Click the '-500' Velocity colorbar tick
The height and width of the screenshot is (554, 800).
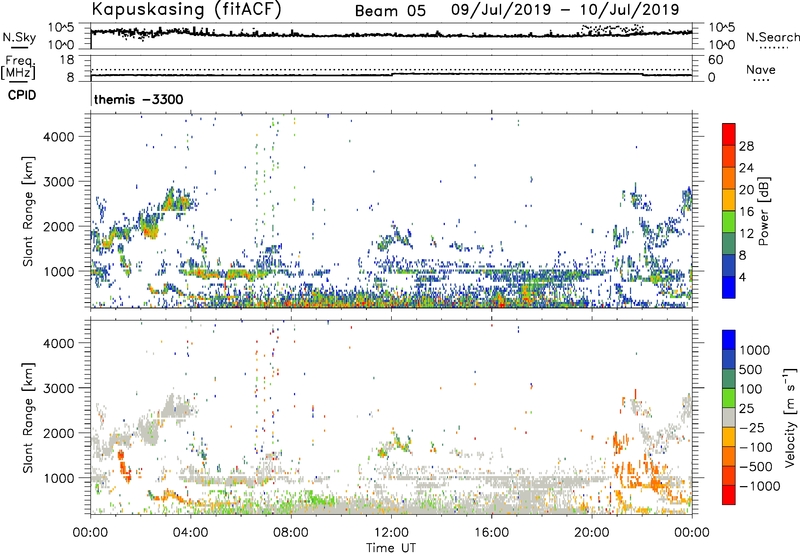pyautogui.click(x=755, y=467)
